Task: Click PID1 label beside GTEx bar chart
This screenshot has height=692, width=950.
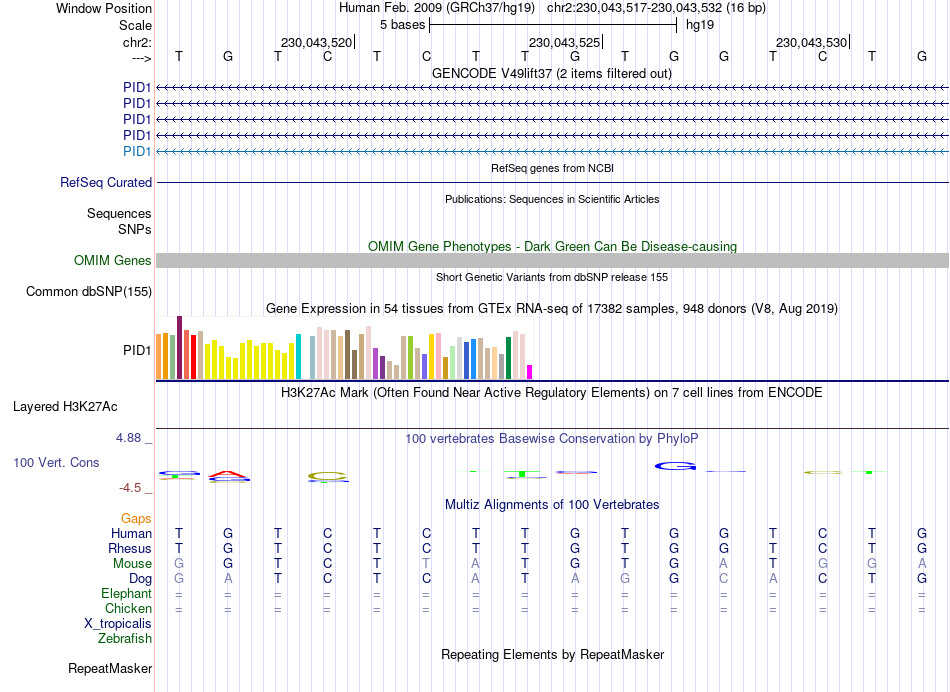Action: 137,350
